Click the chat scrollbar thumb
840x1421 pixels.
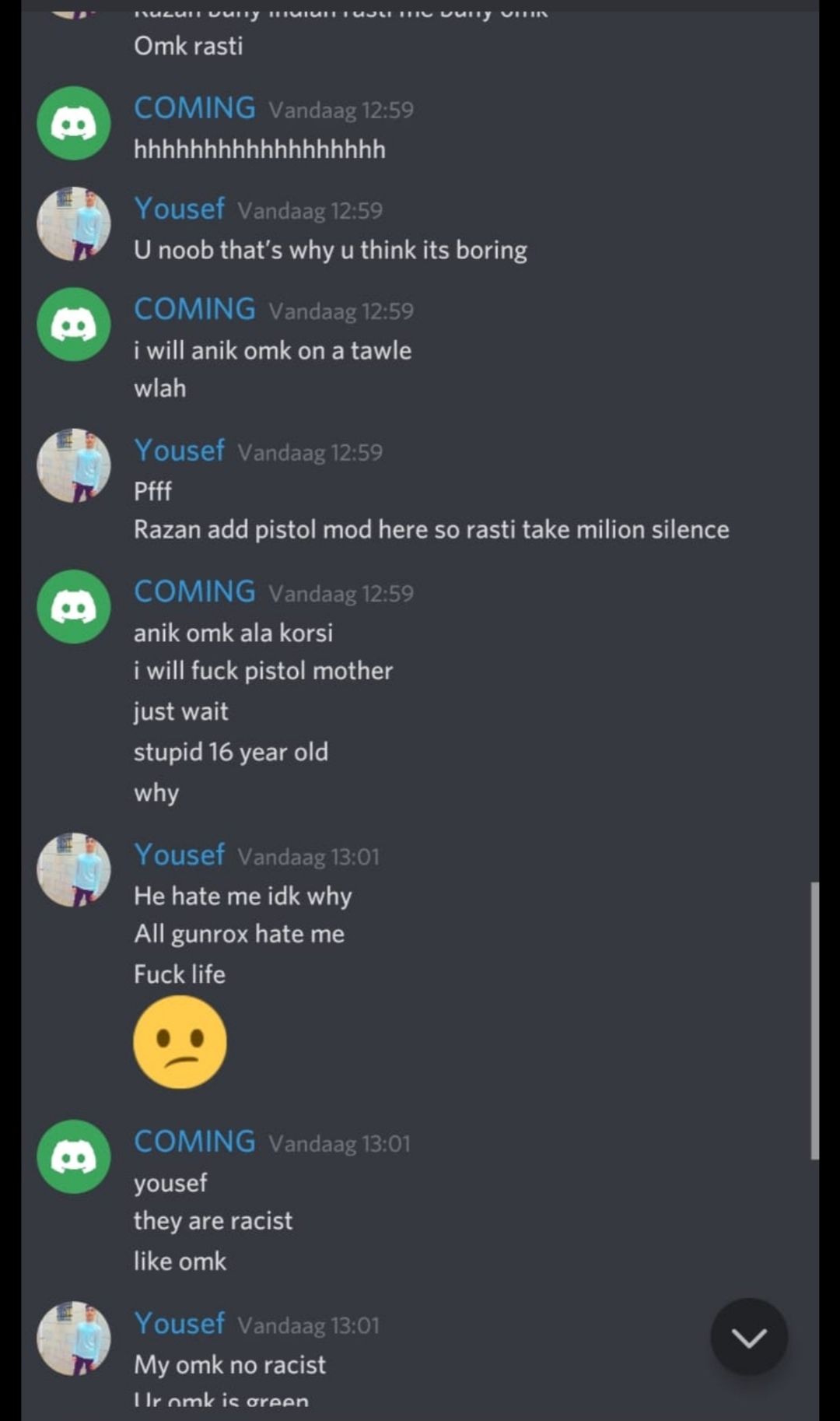814,1019
